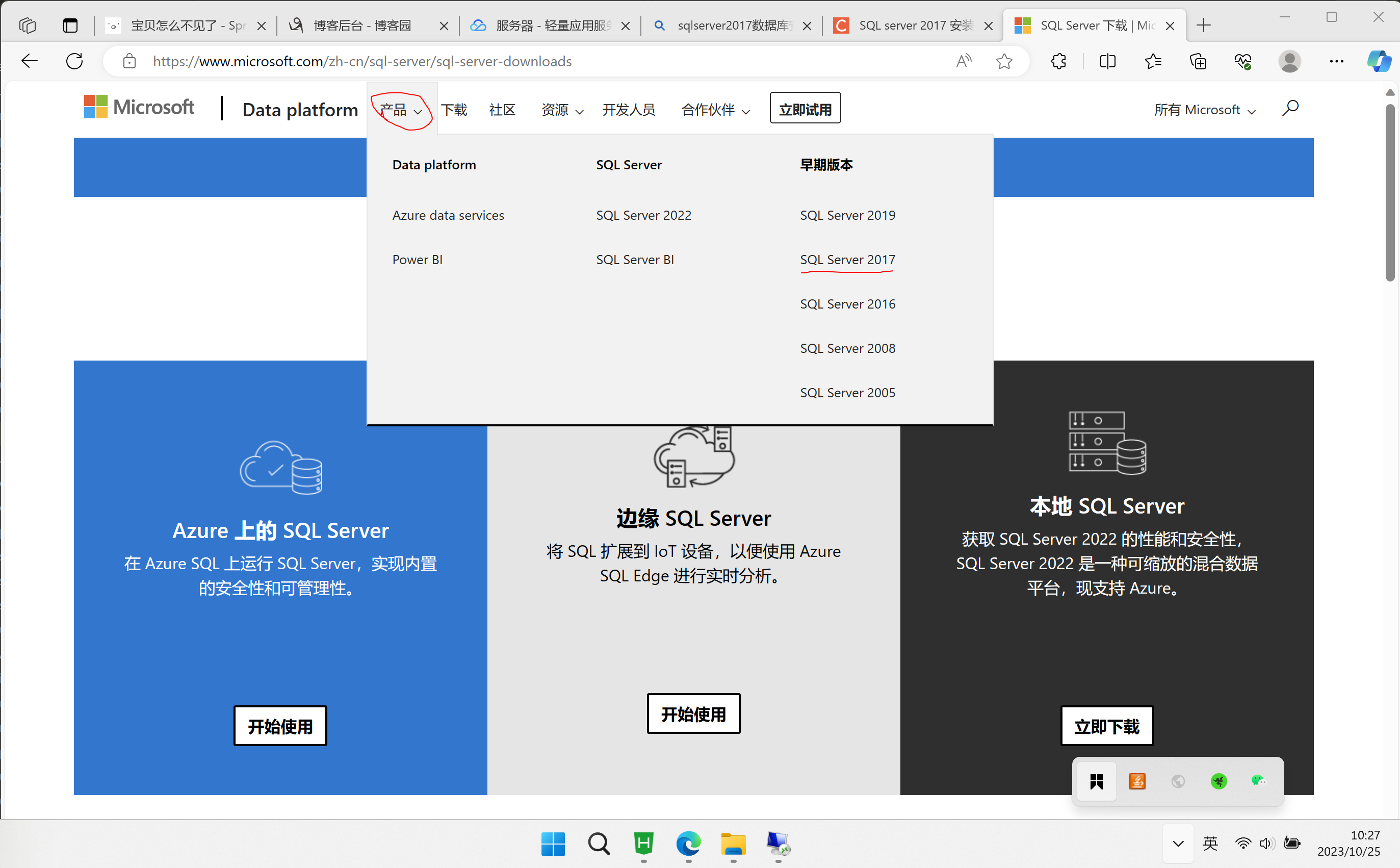Click the green round tray icon

click(x=1218, y=781)
